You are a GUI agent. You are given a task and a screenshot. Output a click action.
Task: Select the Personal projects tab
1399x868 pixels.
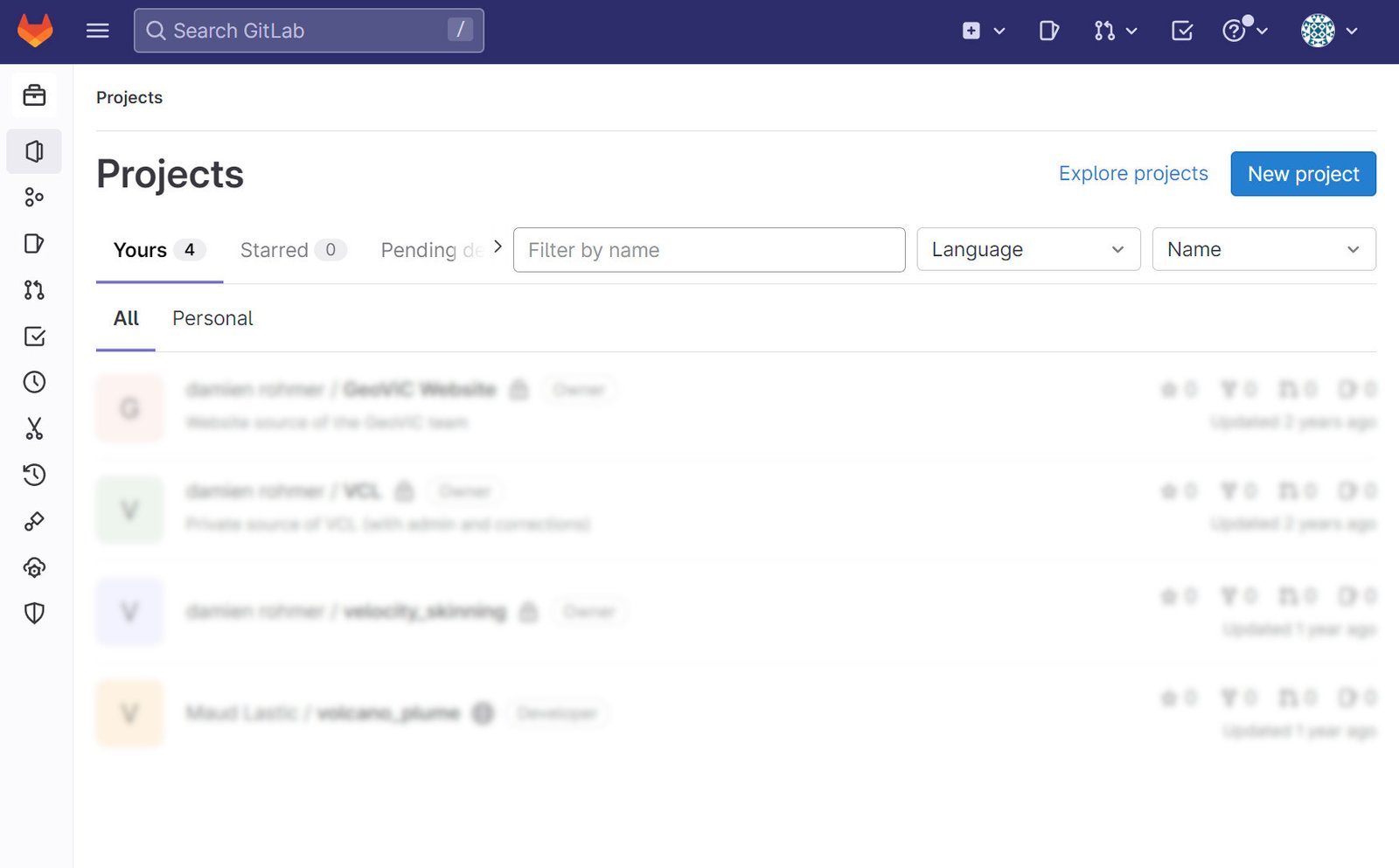(x=212, y=318)
